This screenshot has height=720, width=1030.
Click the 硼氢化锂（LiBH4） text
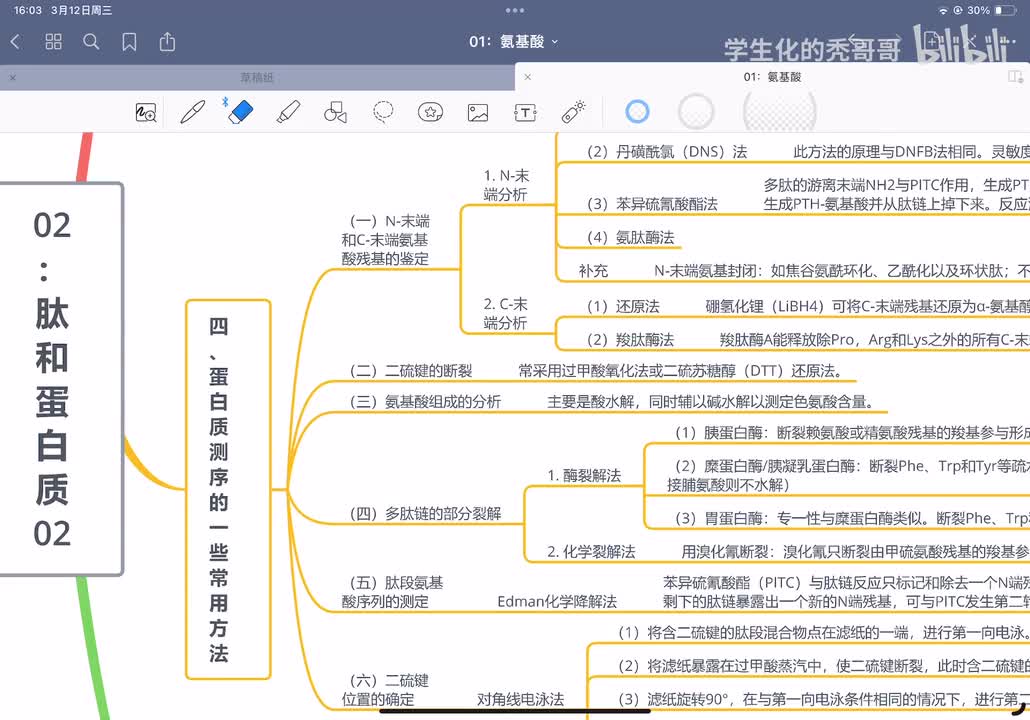pos(765,306)
